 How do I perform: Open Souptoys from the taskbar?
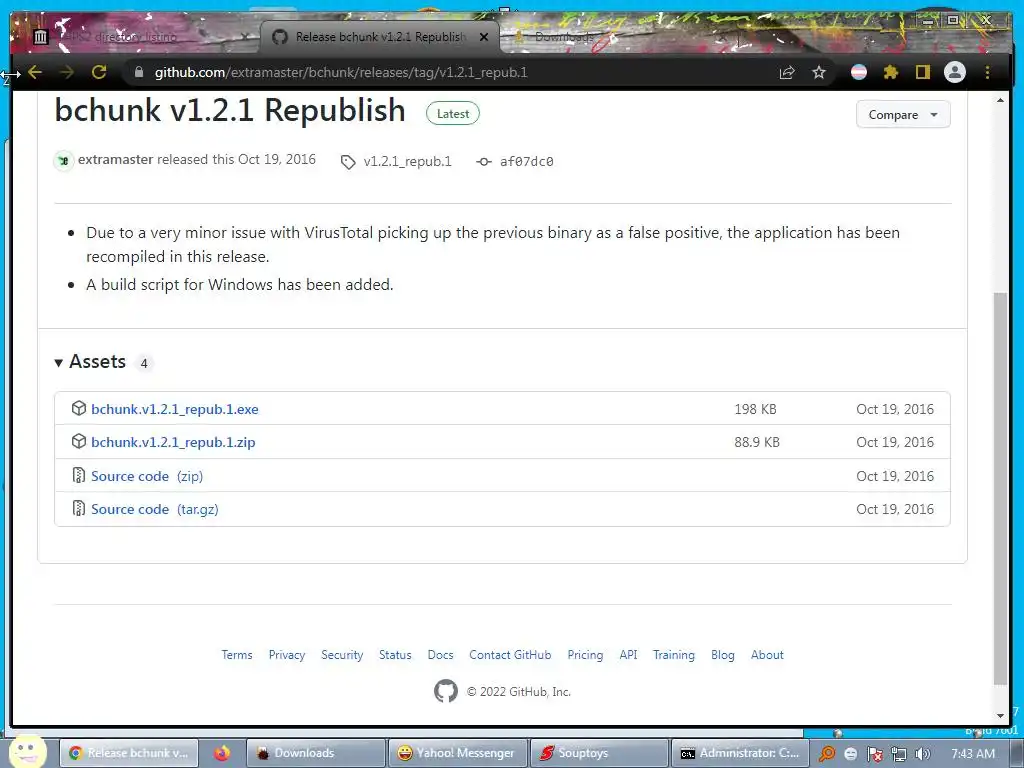coord(599,753)
